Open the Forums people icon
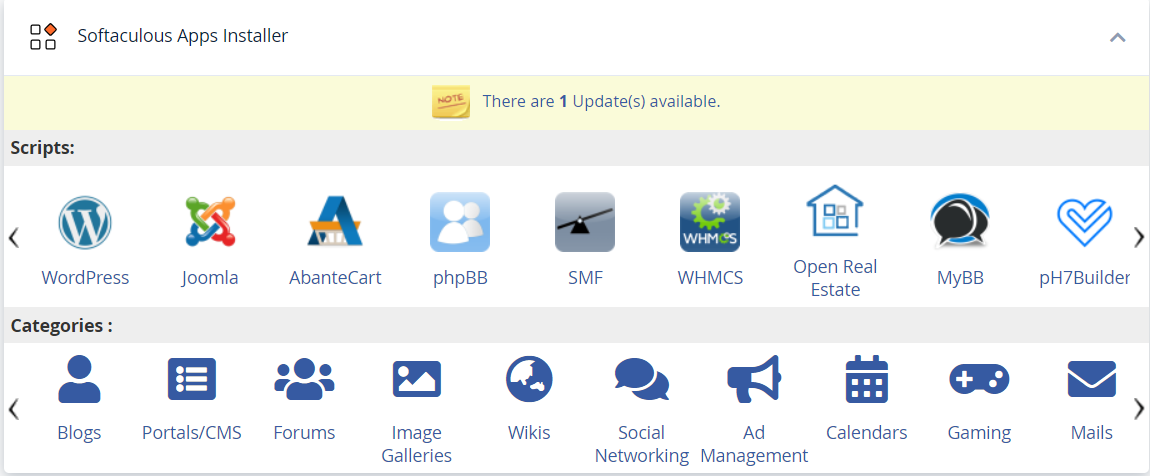The image size is (1150, 476). click(304, 378)
